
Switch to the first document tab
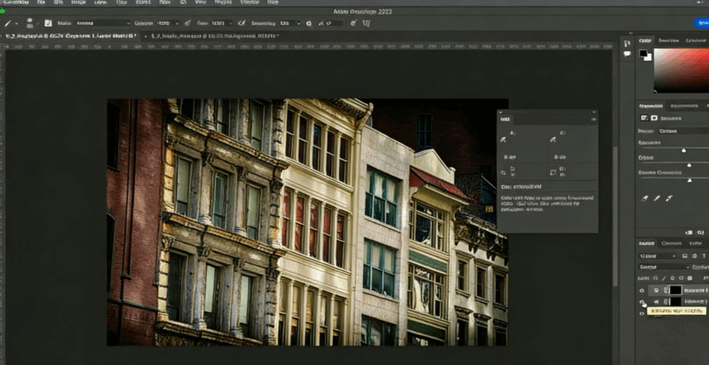click(71, 35)
